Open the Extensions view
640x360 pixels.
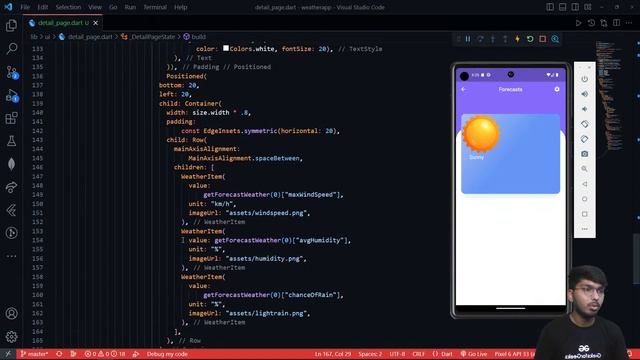(11, 118)
